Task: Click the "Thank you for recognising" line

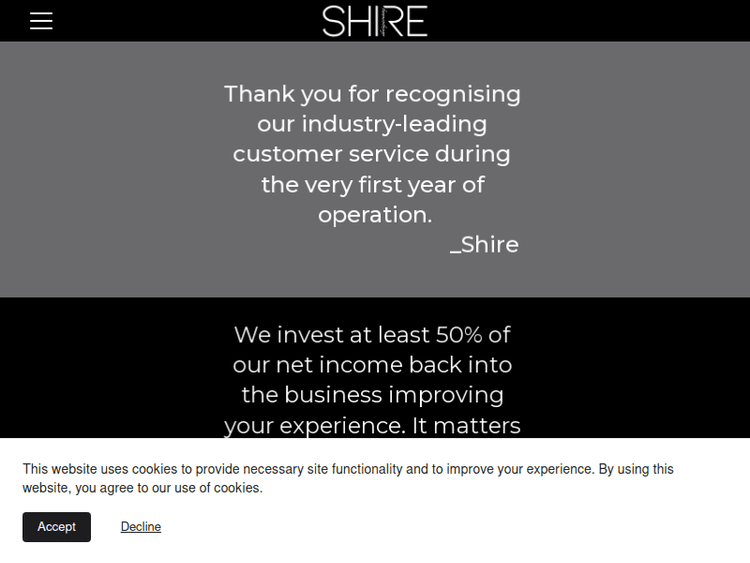Action: (x=372, y=94)
